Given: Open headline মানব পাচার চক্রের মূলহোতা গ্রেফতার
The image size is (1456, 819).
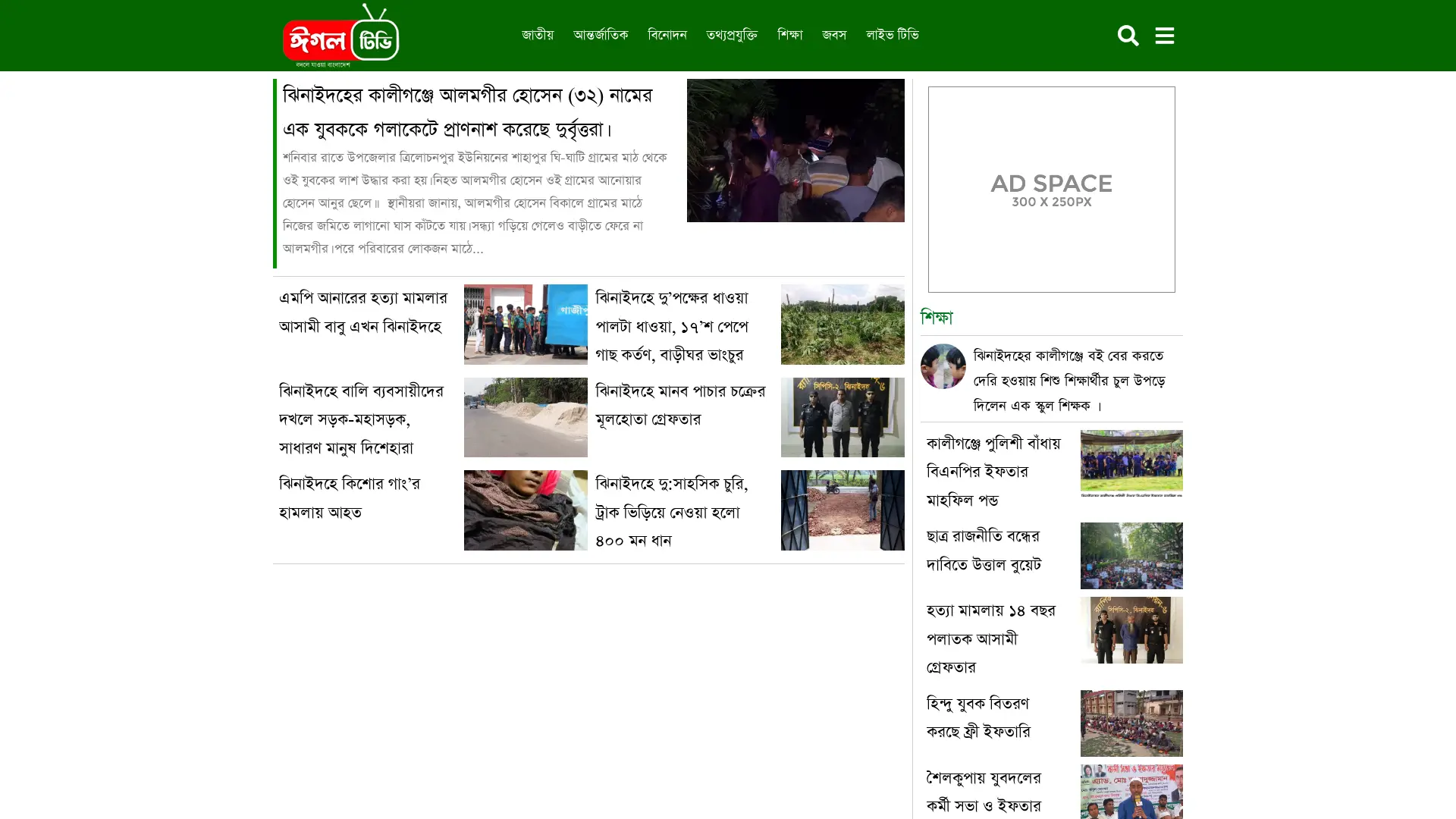Looking at the screenshot, I should 680,405.
